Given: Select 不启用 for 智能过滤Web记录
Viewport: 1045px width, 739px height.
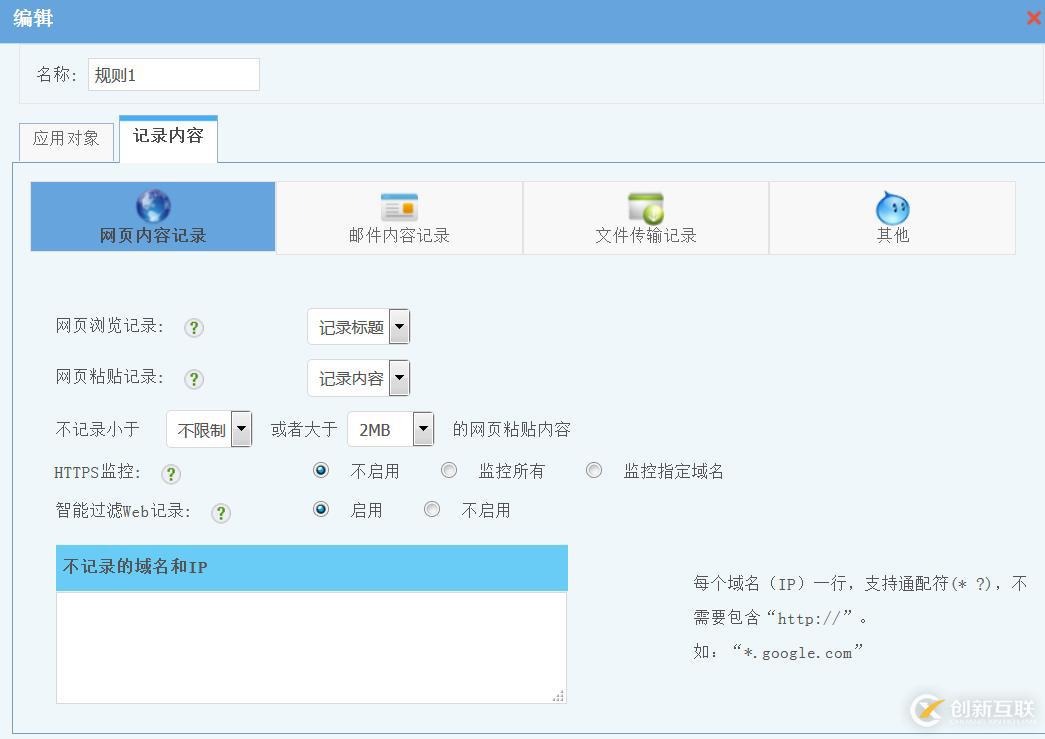Looking at the screenshot, I should (x=432, y=510).
